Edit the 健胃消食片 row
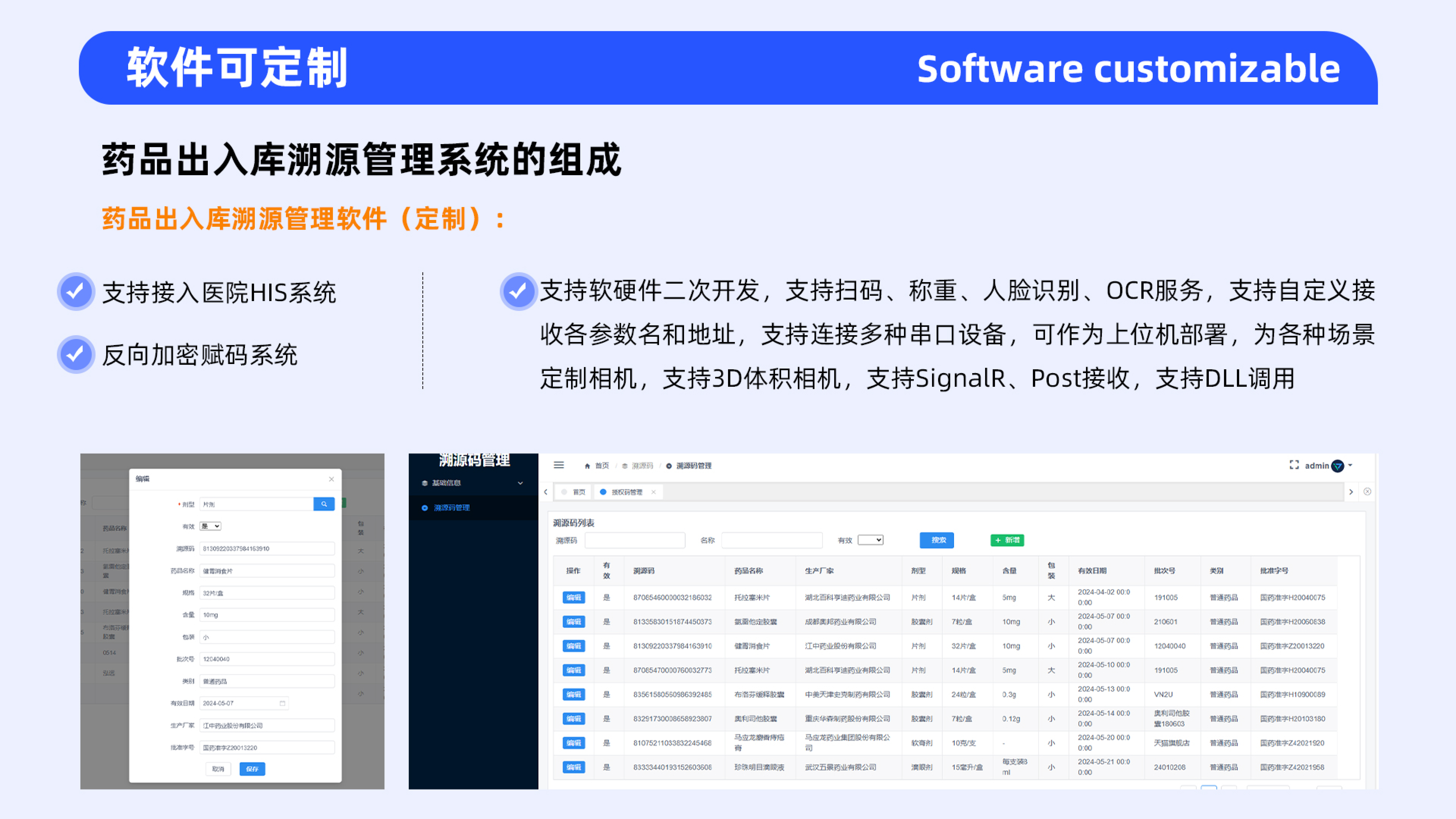This screenshot has height=819, width=1456. click(x=574, y=646)
